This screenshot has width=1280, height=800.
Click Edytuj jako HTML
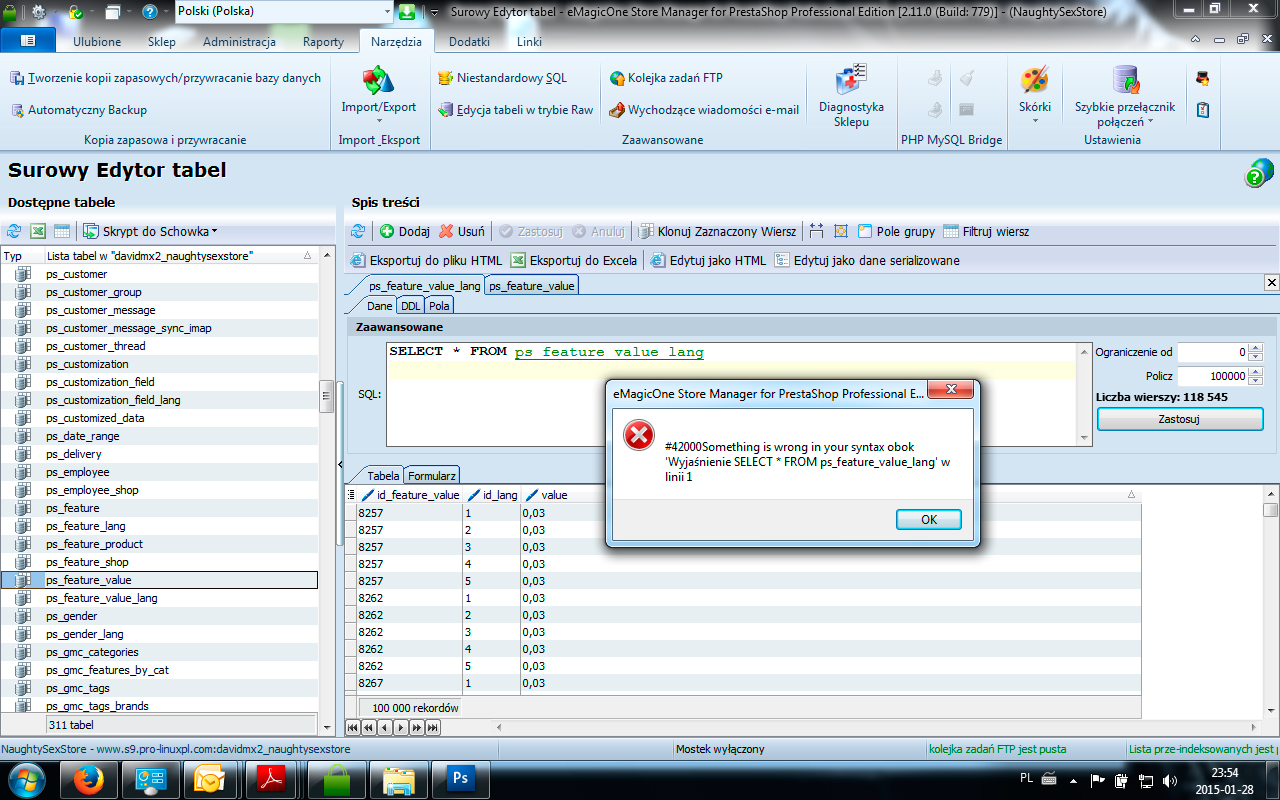click(708, 260)
